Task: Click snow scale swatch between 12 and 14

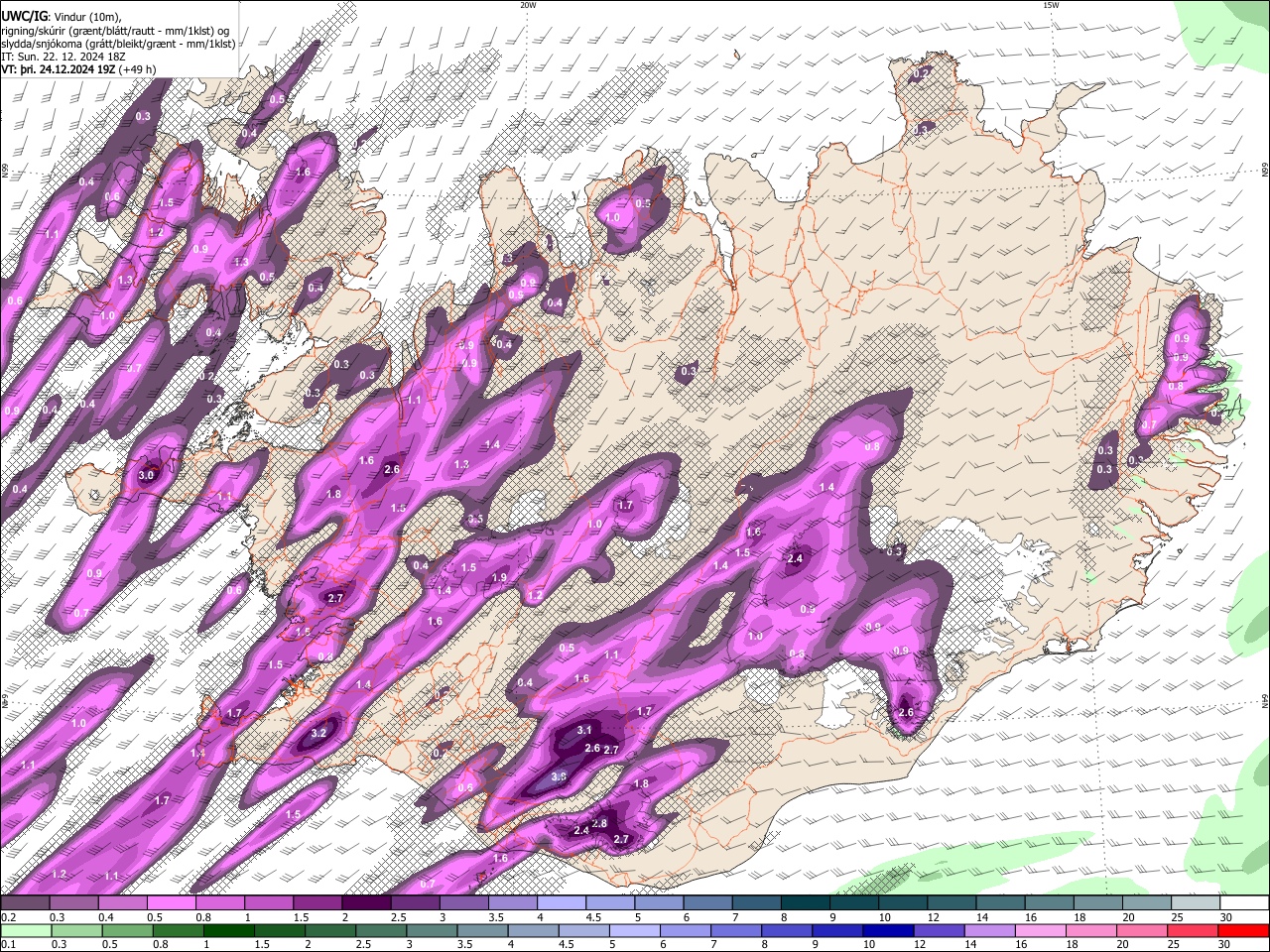Action: [951, 903]
